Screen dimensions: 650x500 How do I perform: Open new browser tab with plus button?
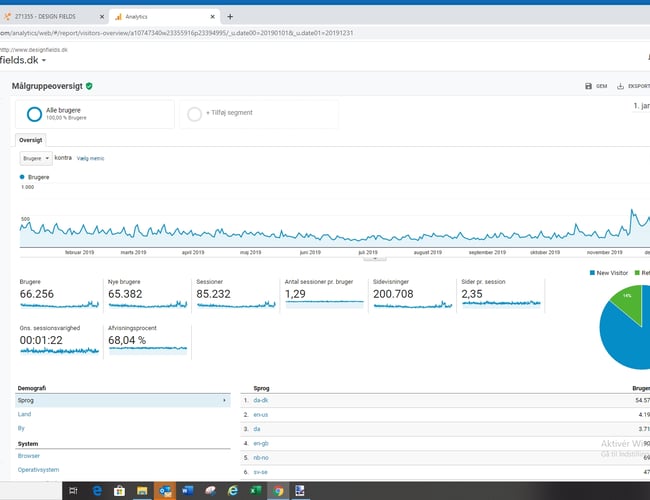[x=230, y=17]
